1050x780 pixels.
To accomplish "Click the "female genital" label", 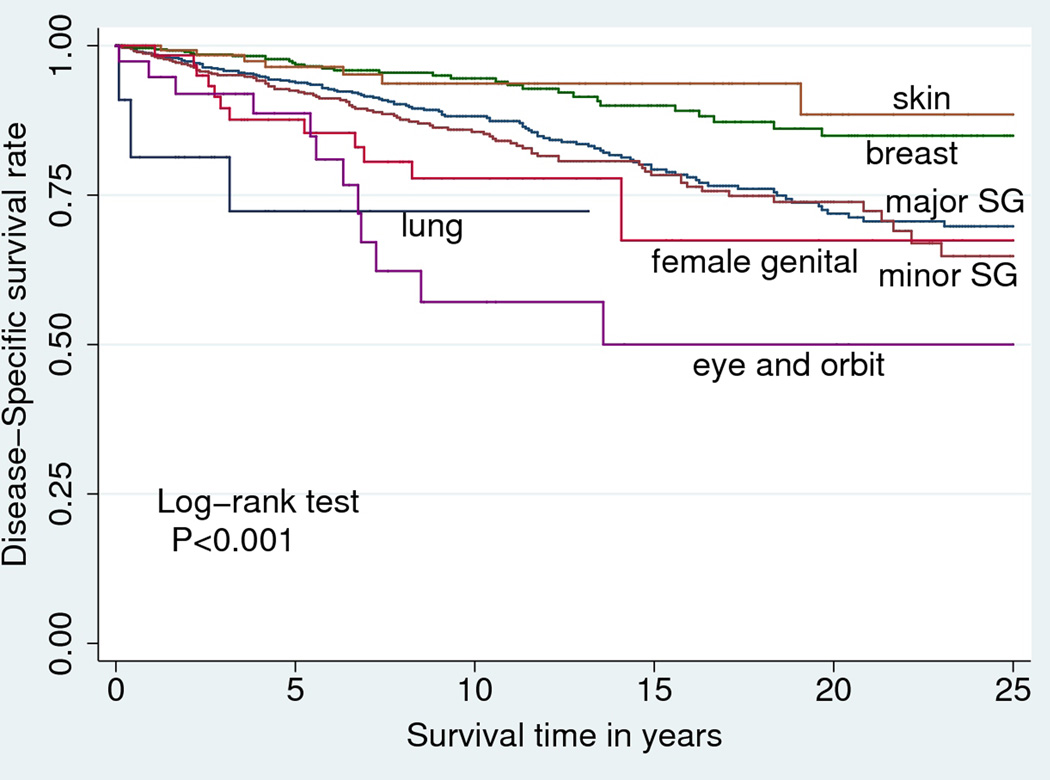I will (x=755, y=263).
